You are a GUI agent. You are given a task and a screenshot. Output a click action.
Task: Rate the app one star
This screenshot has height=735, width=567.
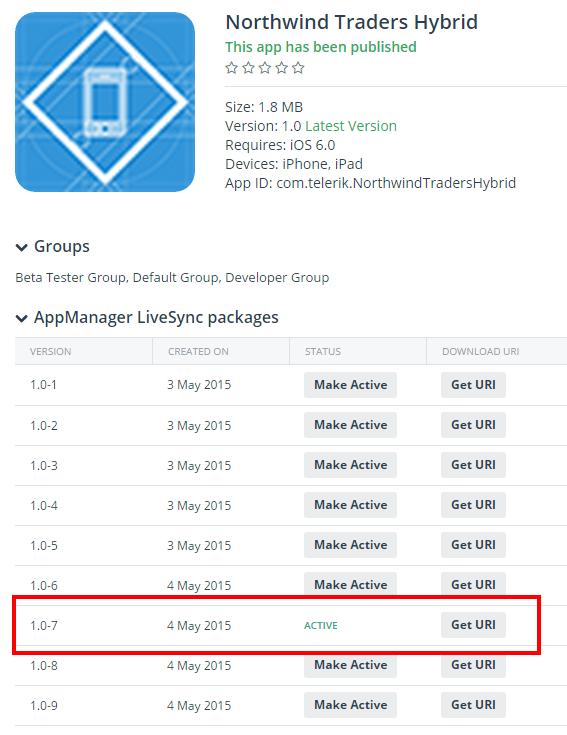click(x=231, y=68)
